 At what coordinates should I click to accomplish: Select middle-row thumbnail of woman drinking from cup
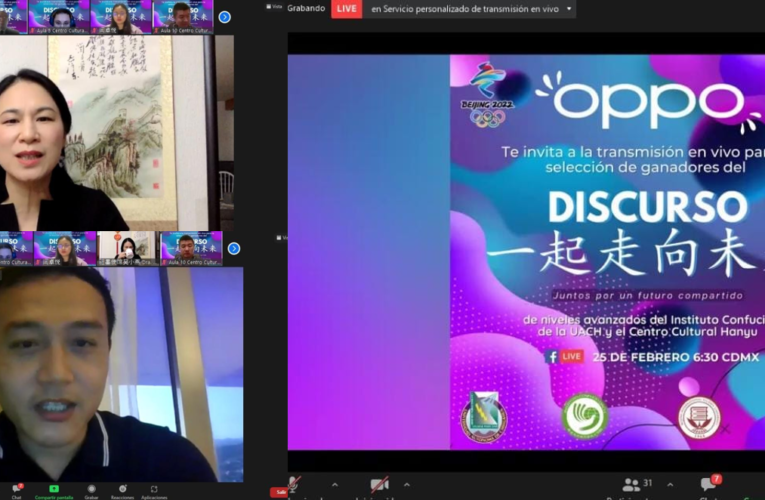[127, 249]
